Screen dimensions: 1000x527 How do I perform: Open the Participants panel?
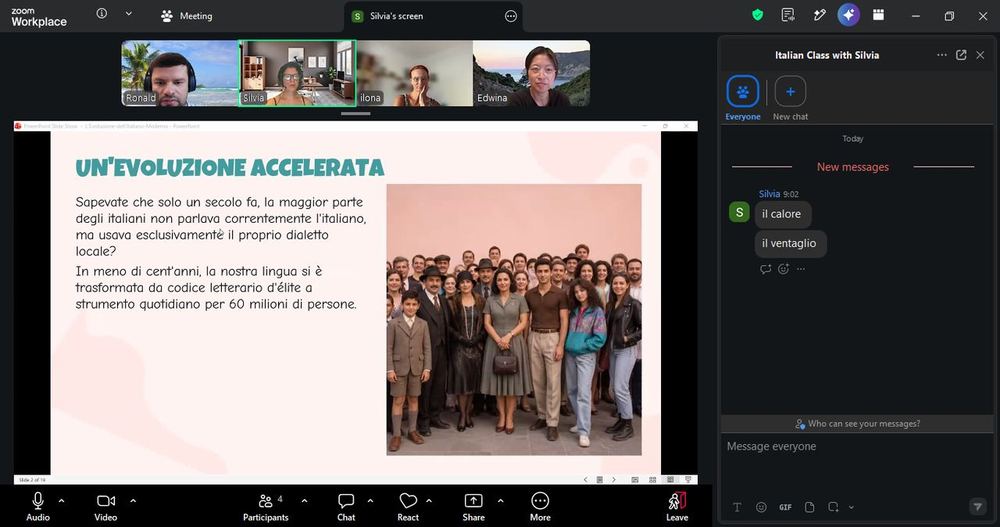(x=265, y=507)
